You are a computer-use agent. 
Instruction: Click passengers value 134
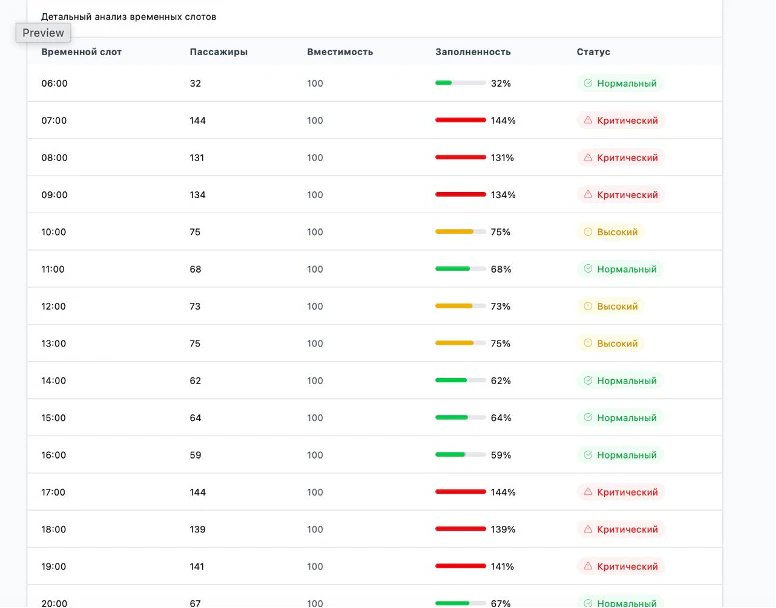point(197,195)
